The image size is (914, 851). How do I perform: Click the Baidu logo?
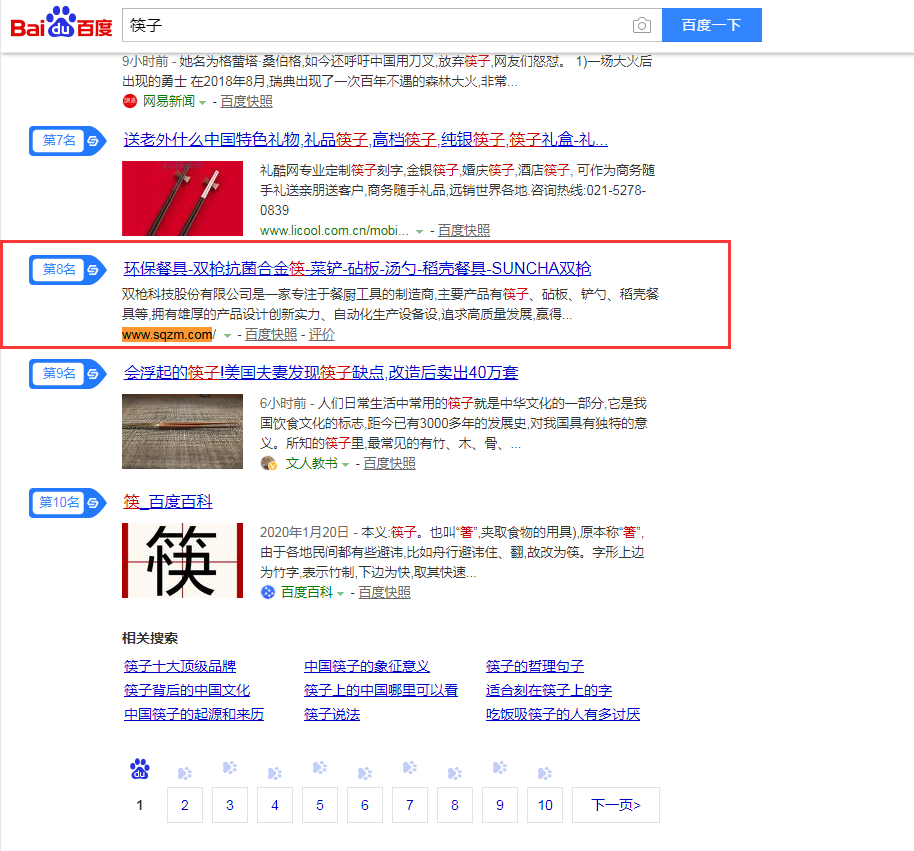(61, 23)
